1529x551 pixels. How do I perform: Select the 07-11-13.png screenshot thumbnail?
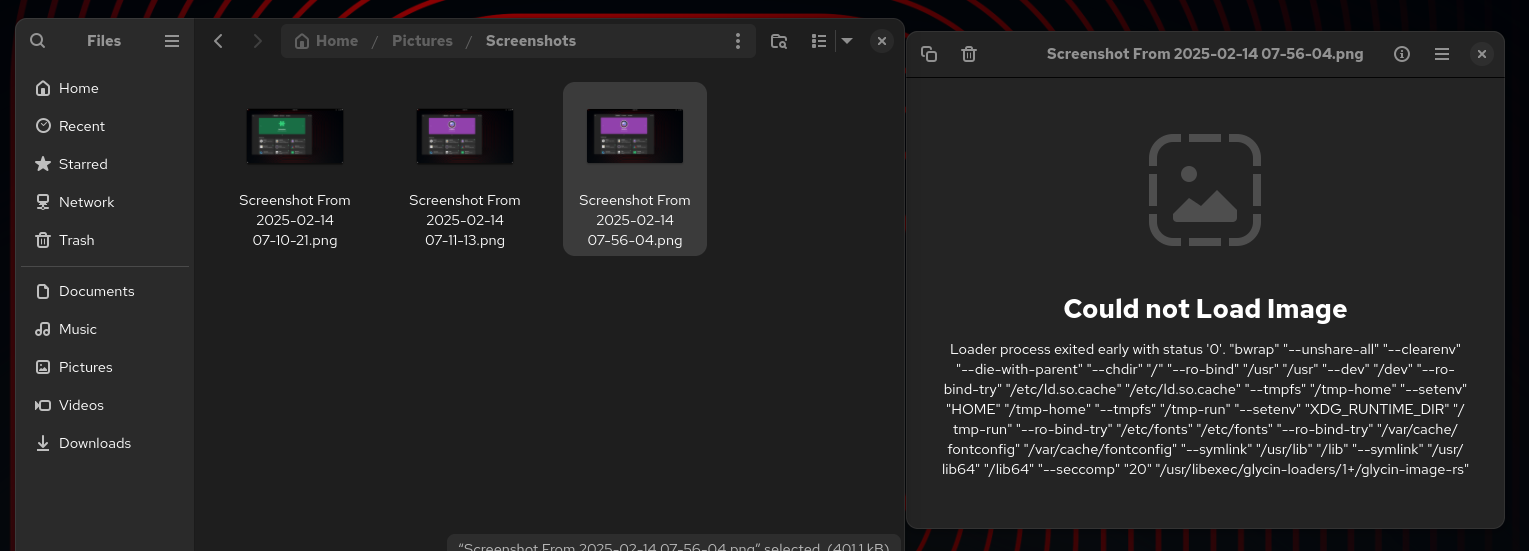[x=465, y=137]
